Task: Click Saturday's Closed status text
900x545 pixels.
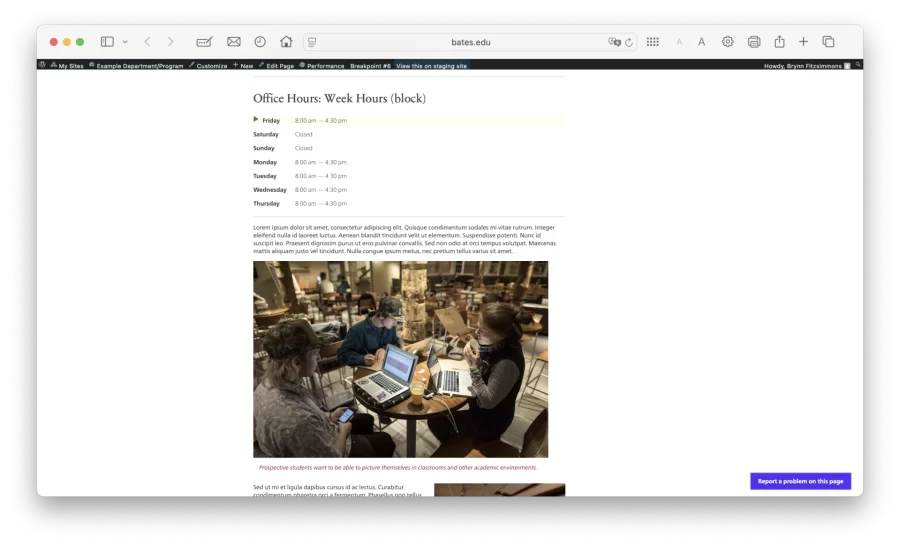Action: coord(304,134)
